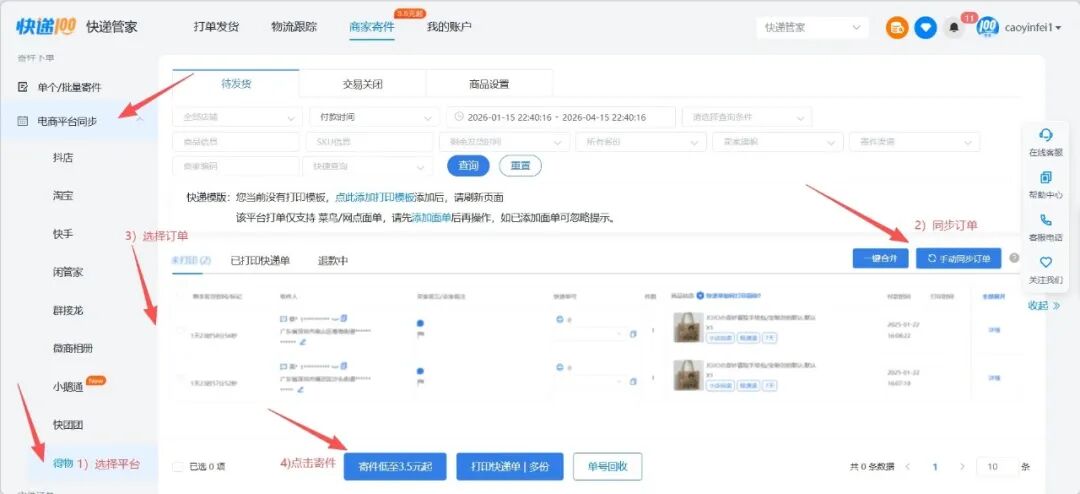Open the 快捷查询 dropdown
Screen dimensions: 1080x494
(370, 166)
